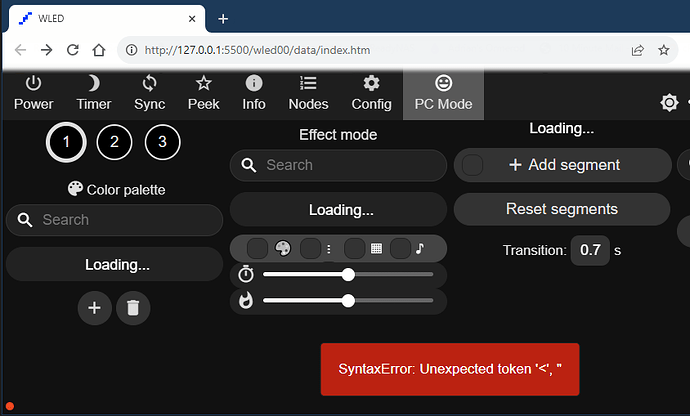Toggle the 2D matrix filter checkbox
Screen dimensions: 690x416
pos(354,249)
